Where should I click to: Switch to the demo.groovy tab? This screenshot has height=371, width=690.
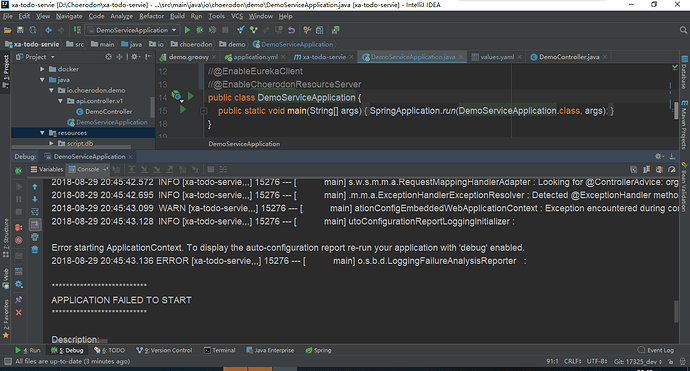(x=188, y=57)
